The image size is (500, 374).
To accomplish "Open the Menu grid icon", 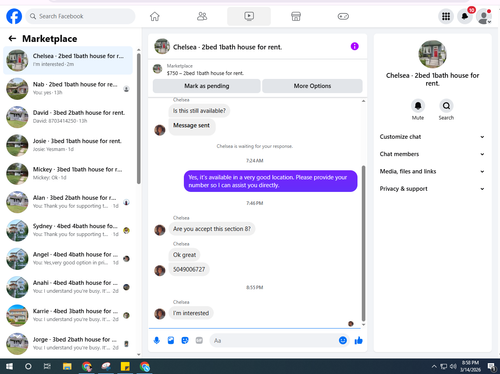I will pyautogui.click(x=446, y=16).
